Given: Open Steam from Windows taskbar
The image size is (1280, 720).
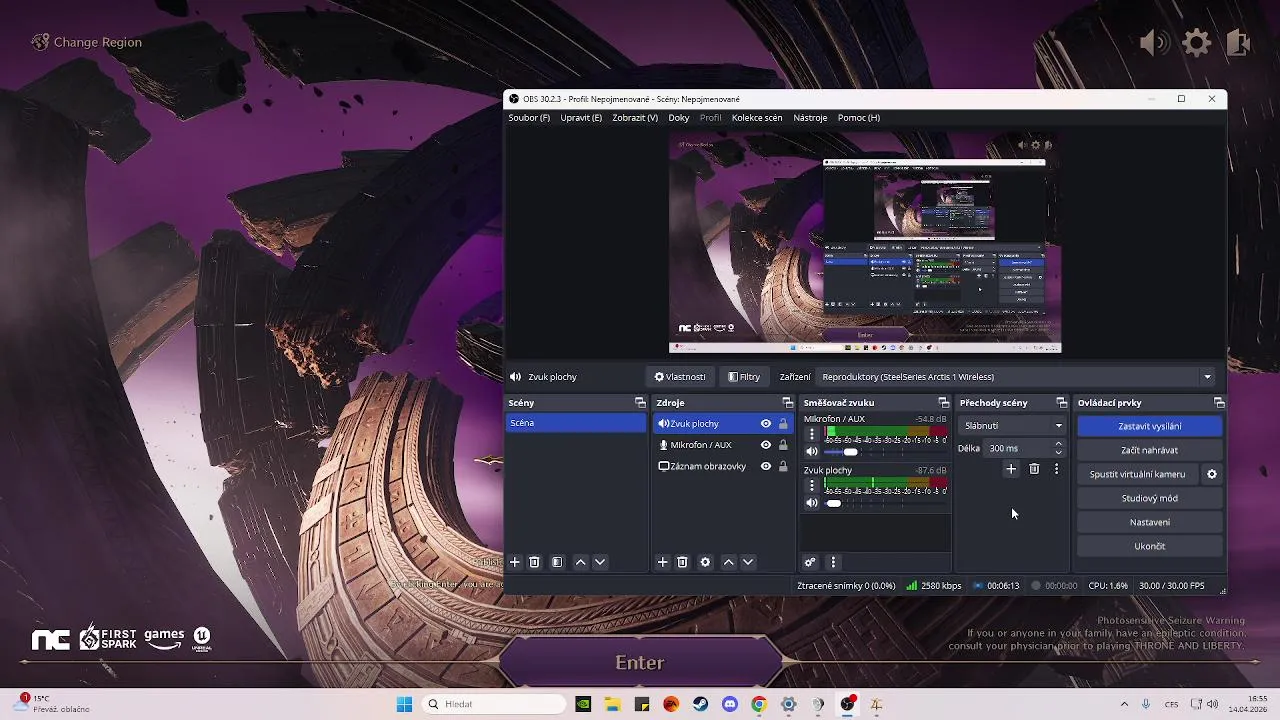Looking at the screenshot, I should point(701,704).
